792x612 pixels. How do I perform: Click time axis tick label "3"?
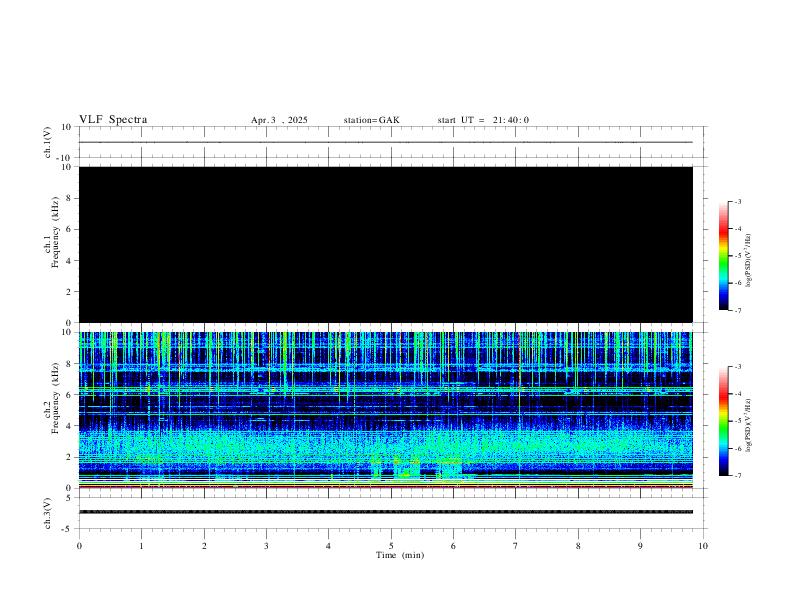(266, 546)
